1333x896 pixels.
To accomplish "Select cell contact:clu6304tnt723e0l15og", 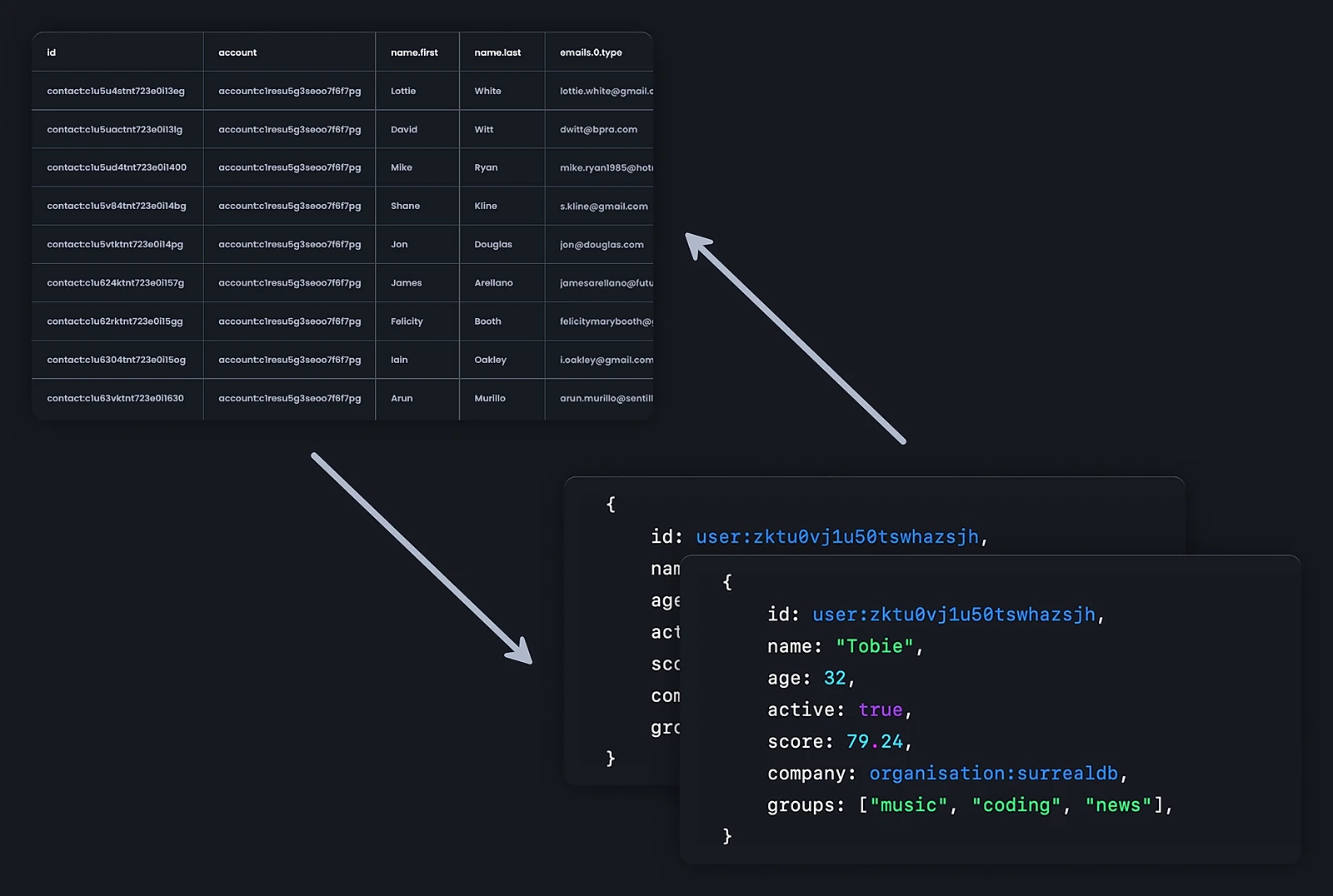I will pyautogui.click(x=117, y=360).
